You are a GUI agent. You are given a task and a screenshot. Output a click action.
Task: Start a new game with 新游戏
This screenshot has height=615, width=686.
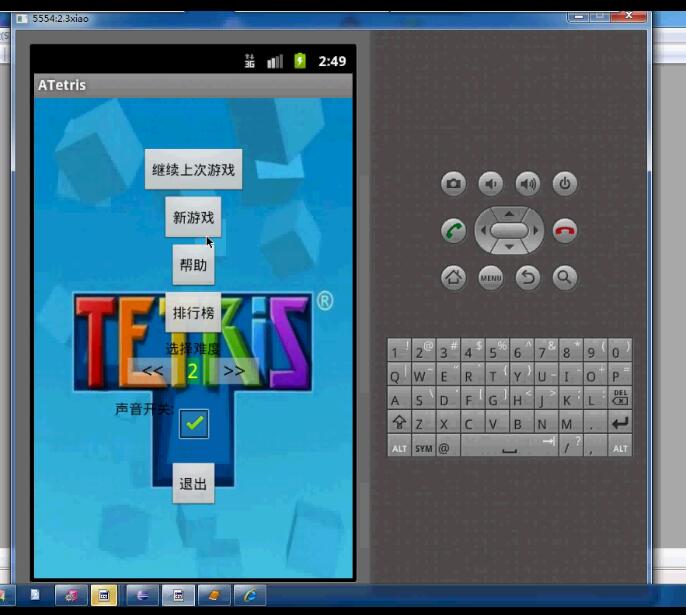193,217
